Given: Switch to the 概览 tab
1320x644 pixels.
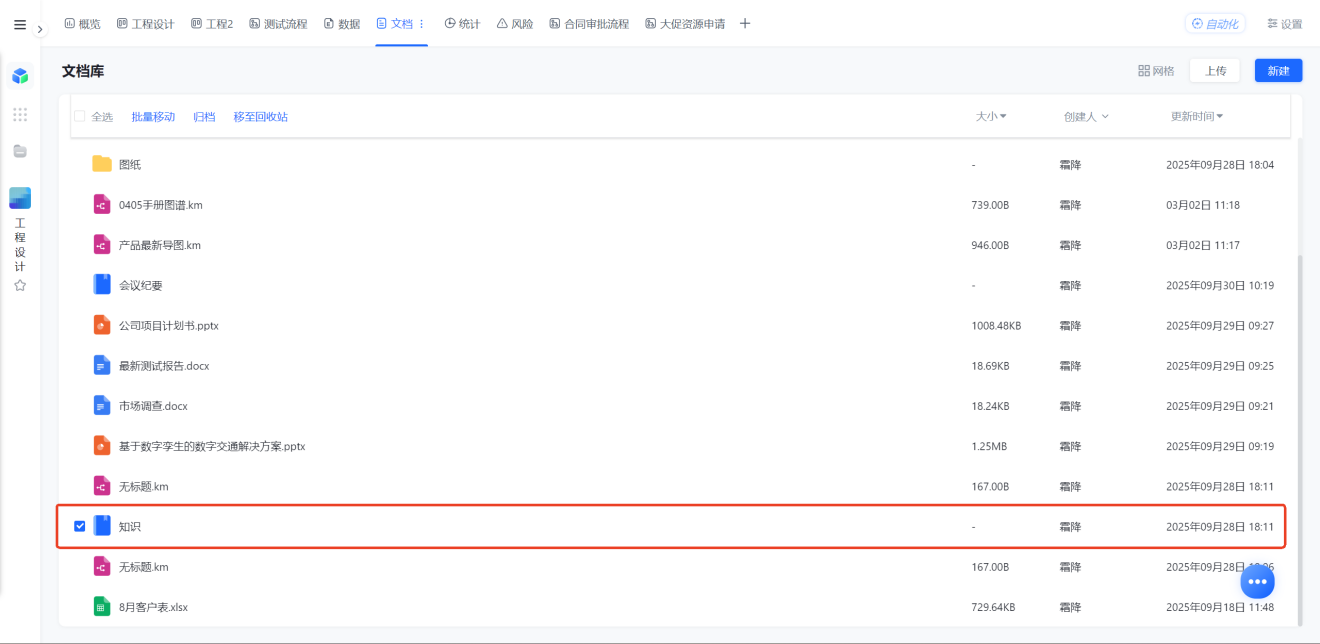Looking at the screenshot, I should pyautogui.click(x=82, y=24).
